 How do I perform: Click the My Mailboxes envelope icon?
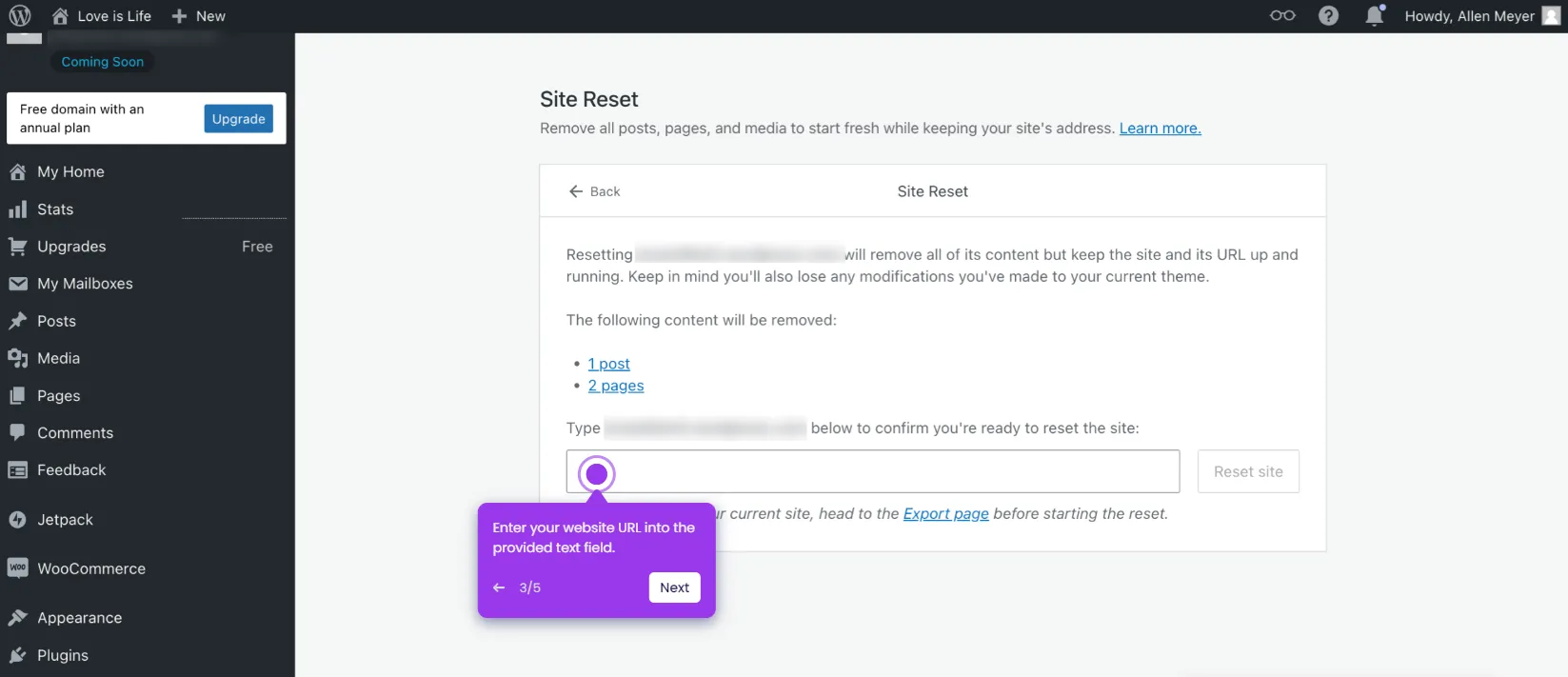17,284
